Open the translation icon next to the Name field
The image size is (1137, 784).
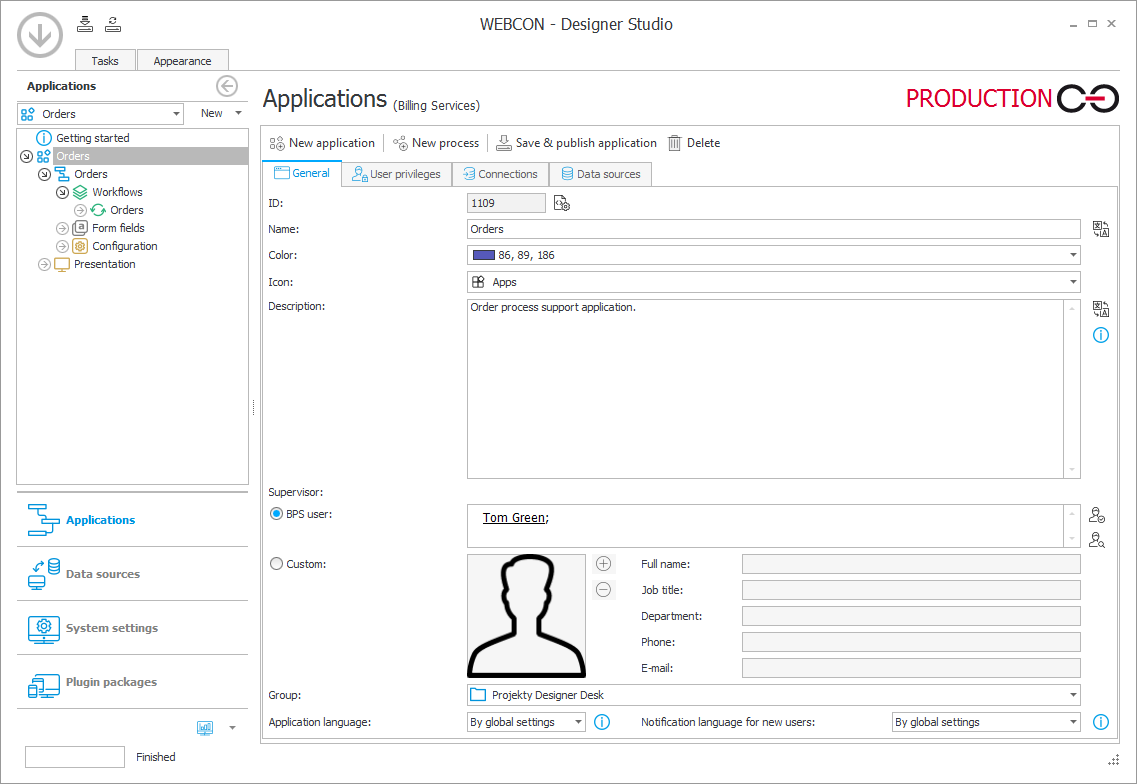pos(1101,229)
